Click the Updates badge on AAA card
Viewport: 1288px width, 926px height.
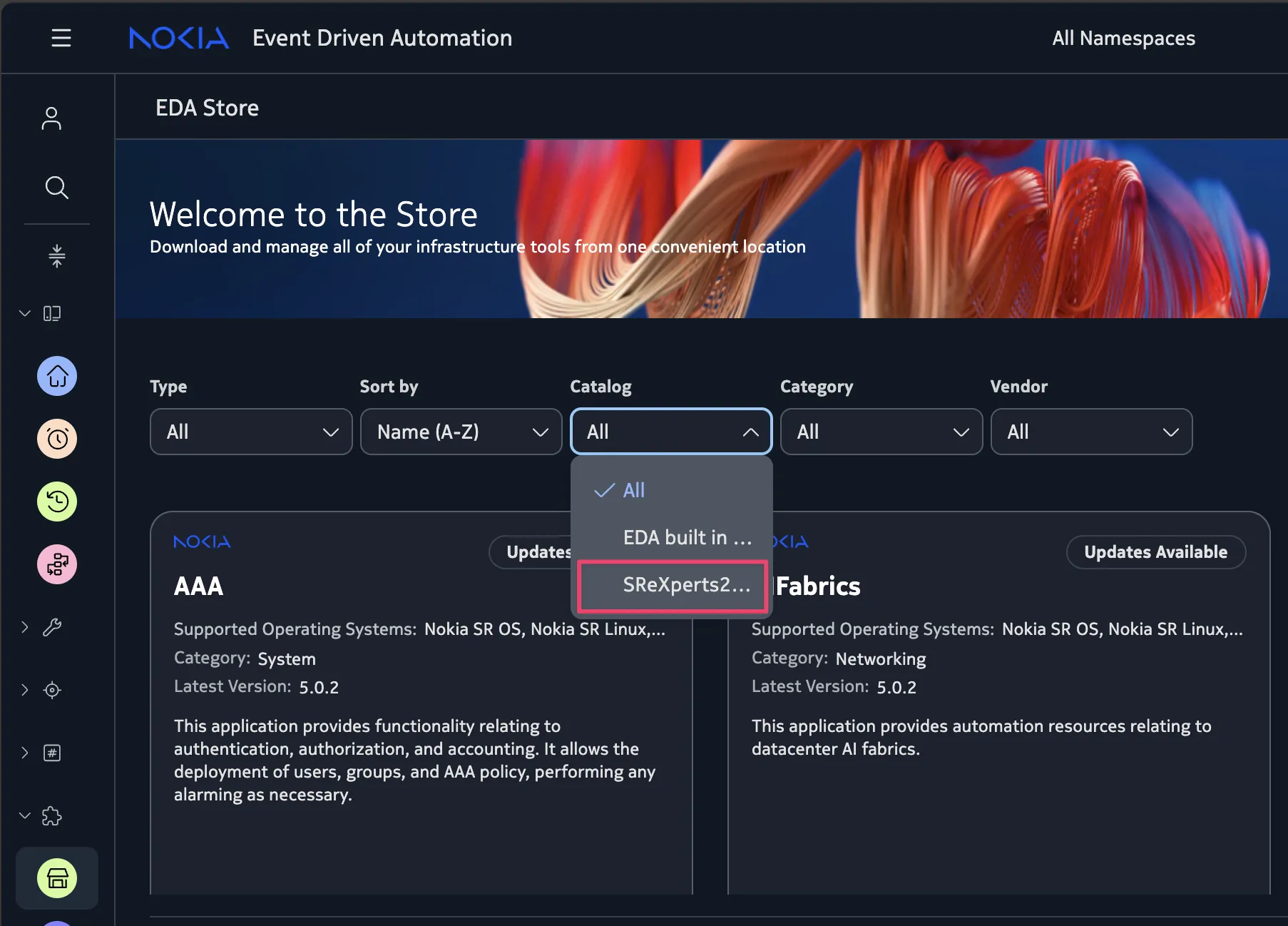(x=531, y=552)
